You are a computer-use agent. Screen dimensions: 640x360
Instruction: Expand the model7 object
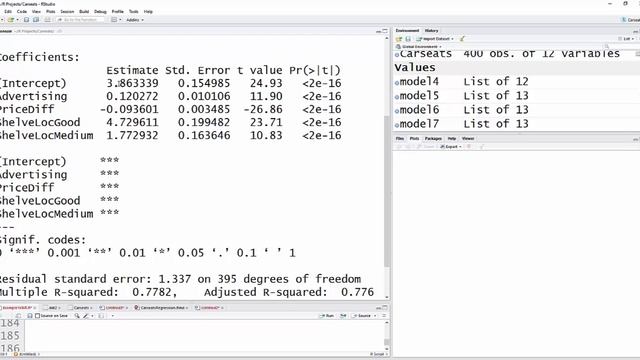397,125
